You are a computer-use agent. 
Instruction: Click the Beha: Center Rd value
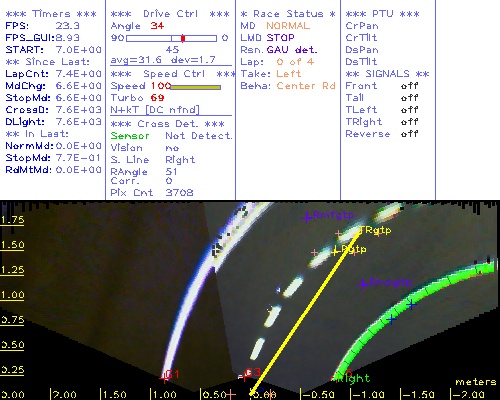point(306,86)
